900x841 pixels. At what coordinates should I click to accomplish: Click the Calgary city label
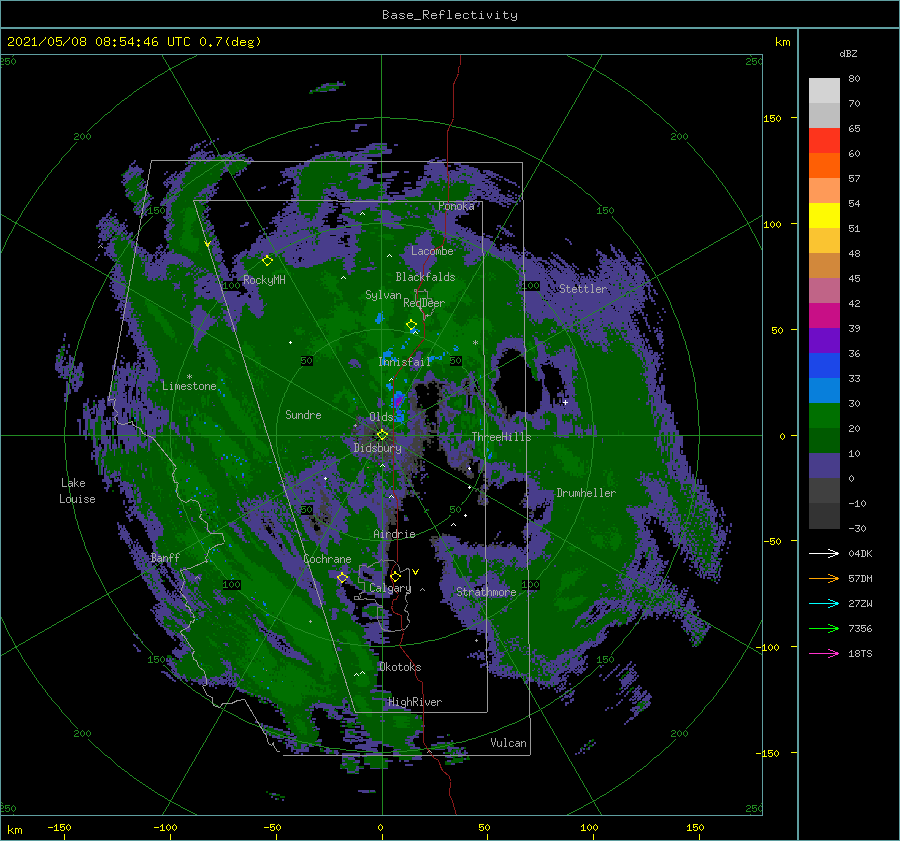tap(390, 588)
